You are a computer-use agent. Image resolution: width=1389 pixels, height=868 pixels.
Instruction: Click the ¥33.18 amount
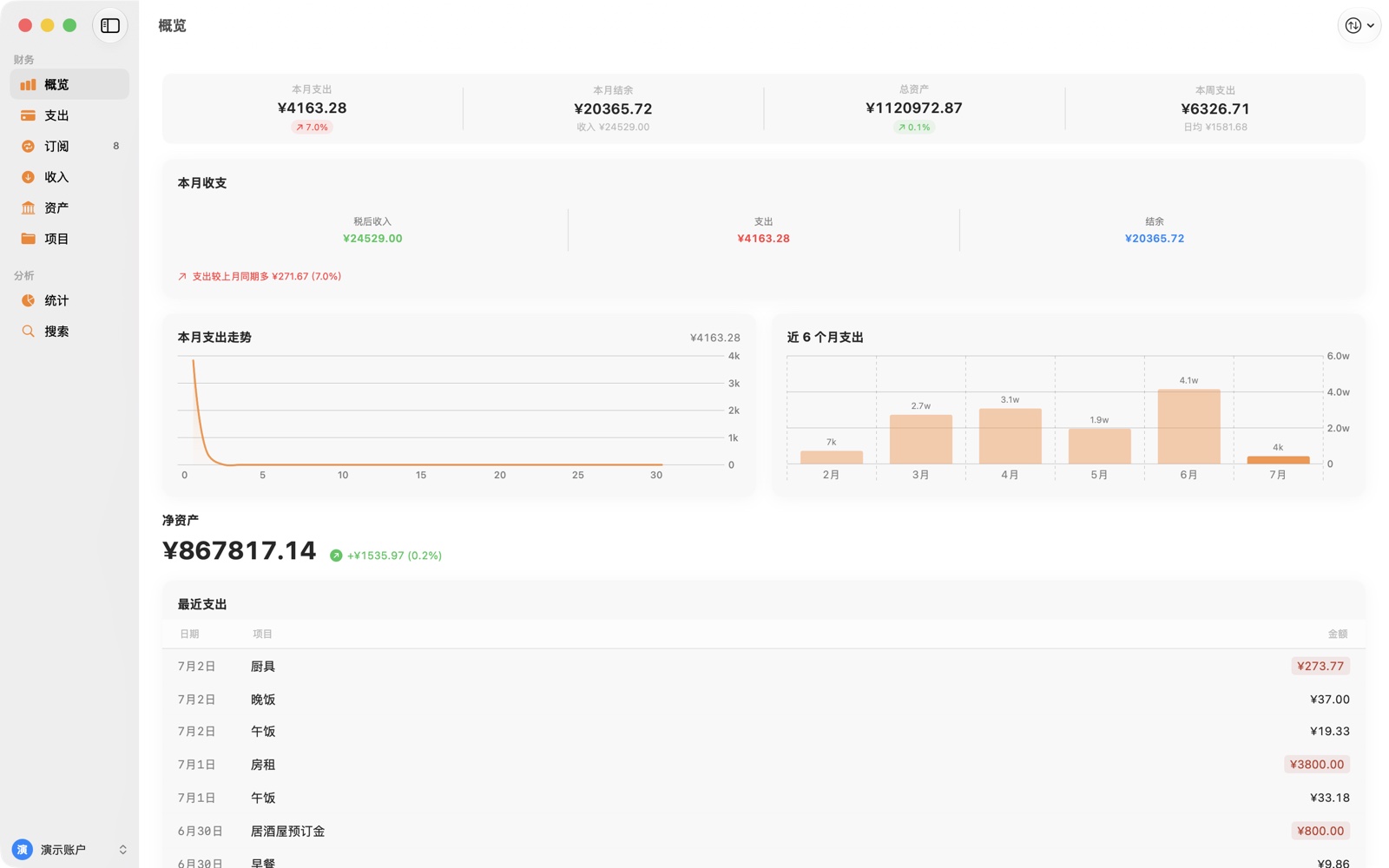coord(1330,798)
